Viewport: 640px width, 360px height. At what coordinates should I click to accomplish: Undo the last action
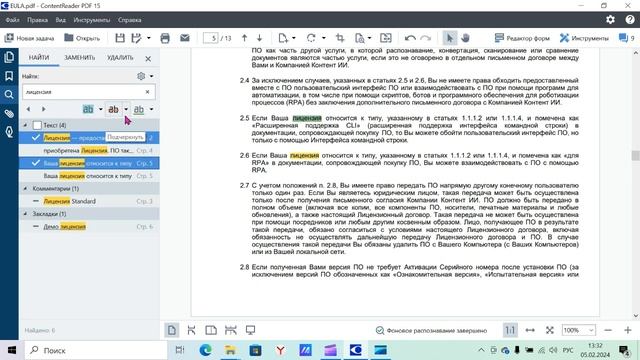410,38
